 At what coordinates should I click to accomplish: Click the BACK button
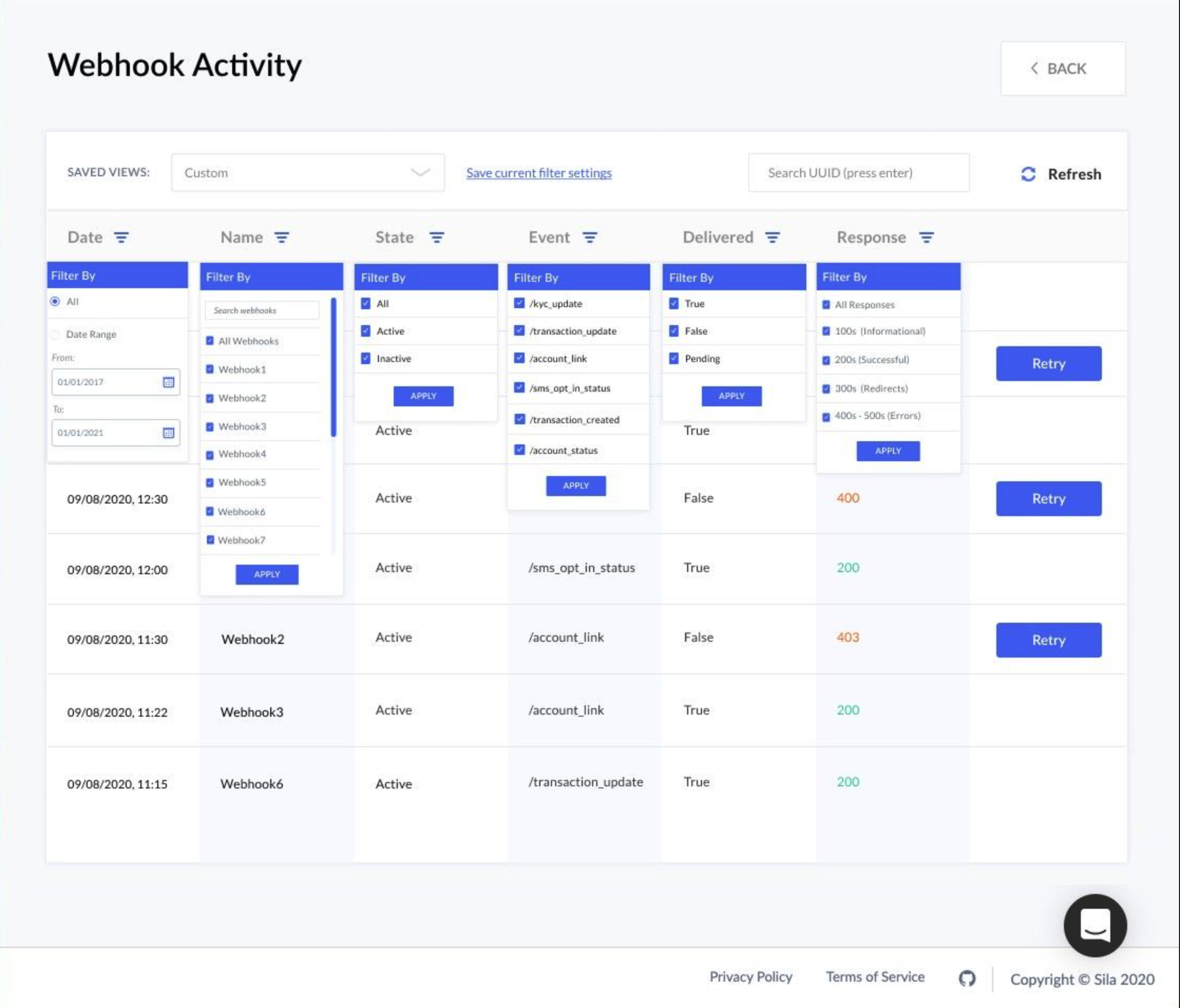click(x=1063, y=68)
